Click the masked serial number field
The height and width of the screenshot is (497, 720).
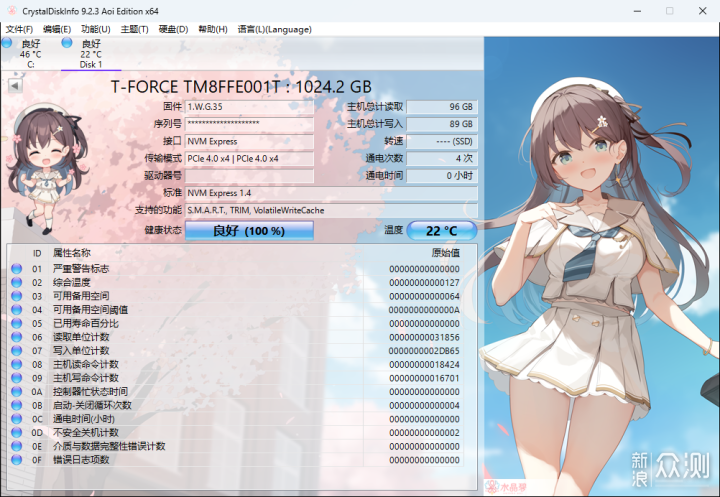(x=249, y=124)
